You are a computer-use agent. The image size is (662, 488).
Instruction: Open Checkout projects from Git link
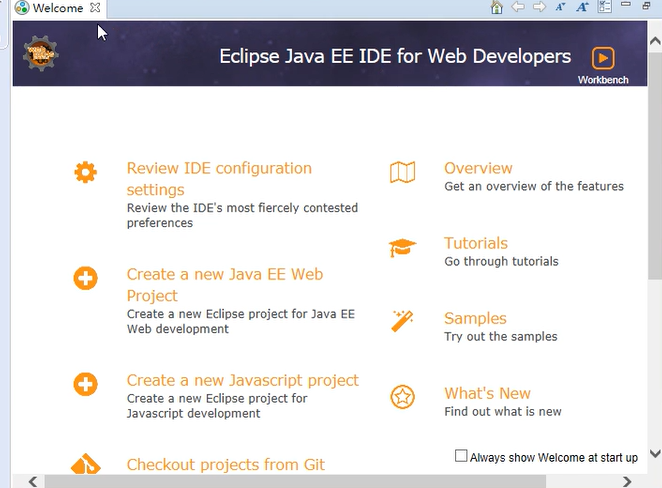226,465
